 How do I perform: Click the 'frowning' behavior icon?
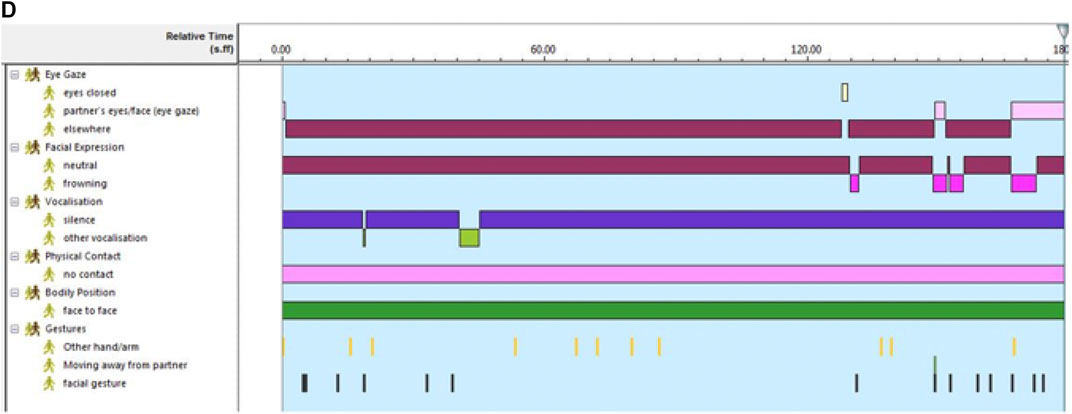[48, 184]
